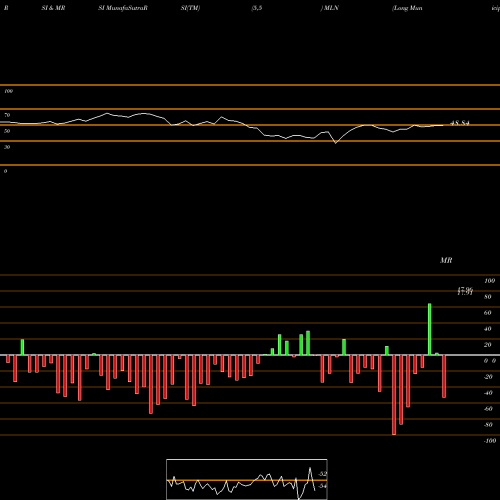500x500 pixels.
Task: Click the RSI value 48.84 label
Action: (460, 123)
